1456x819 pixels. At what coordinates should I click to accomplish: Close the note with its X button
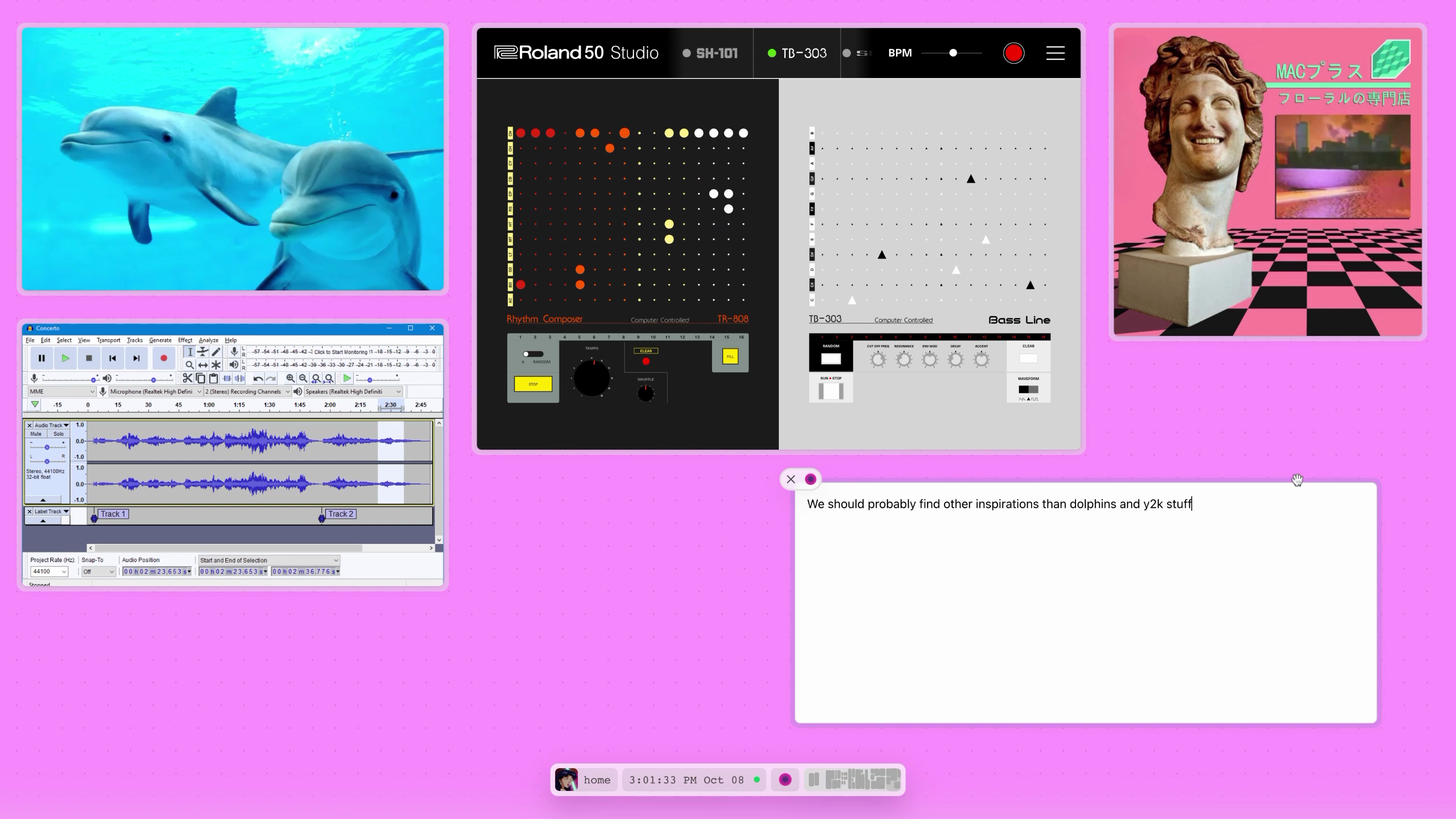(791, 479)
